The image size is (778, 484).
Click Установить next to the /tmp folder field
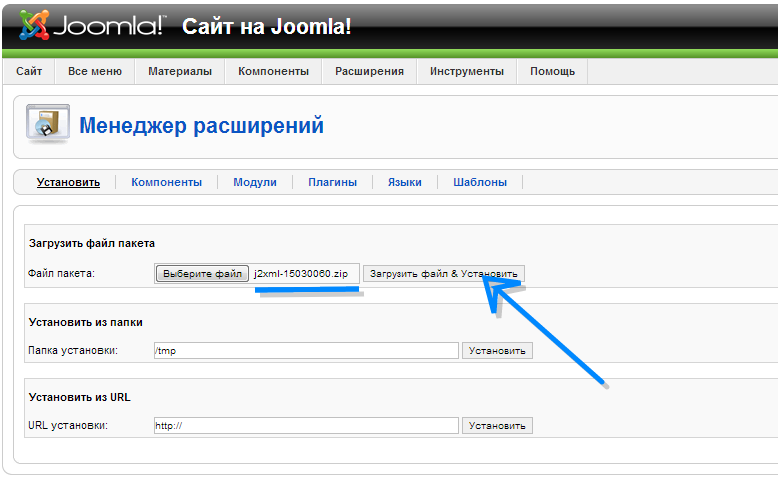tap(497, 351)
